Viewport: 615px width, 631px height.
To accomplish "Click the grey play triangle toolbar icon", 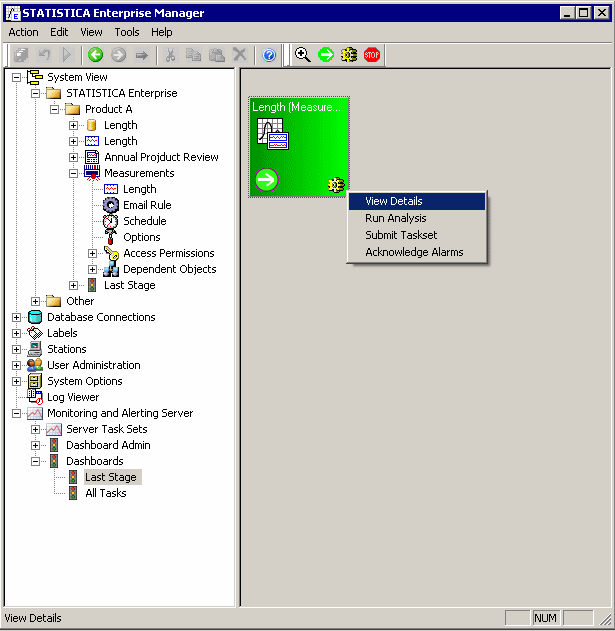I will pyautogui.click(x=67, y=55).
